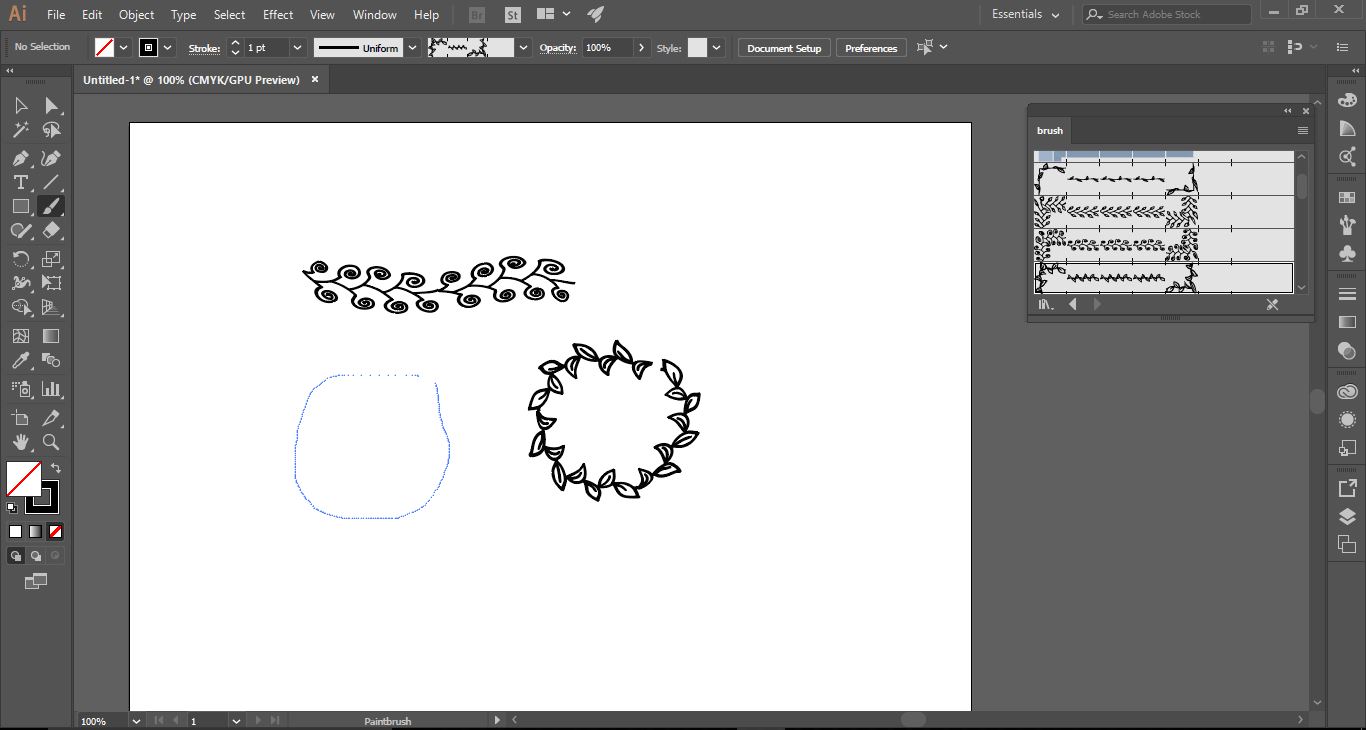1366x730 pixels.
Task: Set the fill mode to None
Action: pyautogui.click(x=56, y=532)
